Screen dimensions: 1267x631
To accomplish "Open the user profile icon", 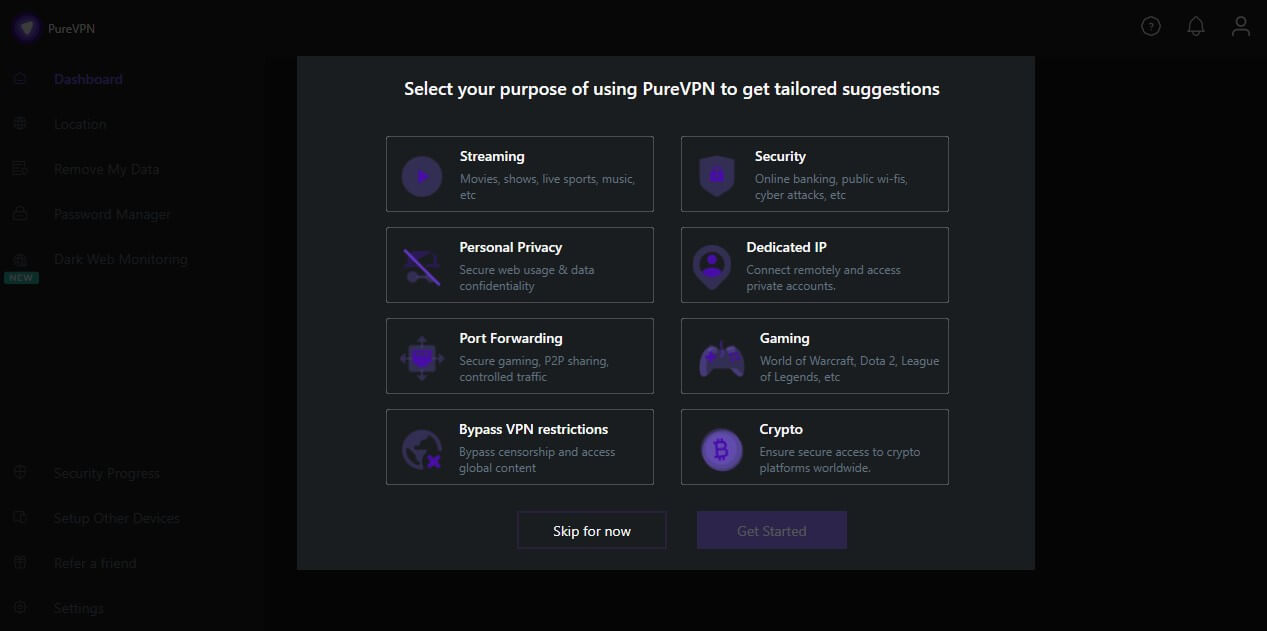I will [1240, 26].
